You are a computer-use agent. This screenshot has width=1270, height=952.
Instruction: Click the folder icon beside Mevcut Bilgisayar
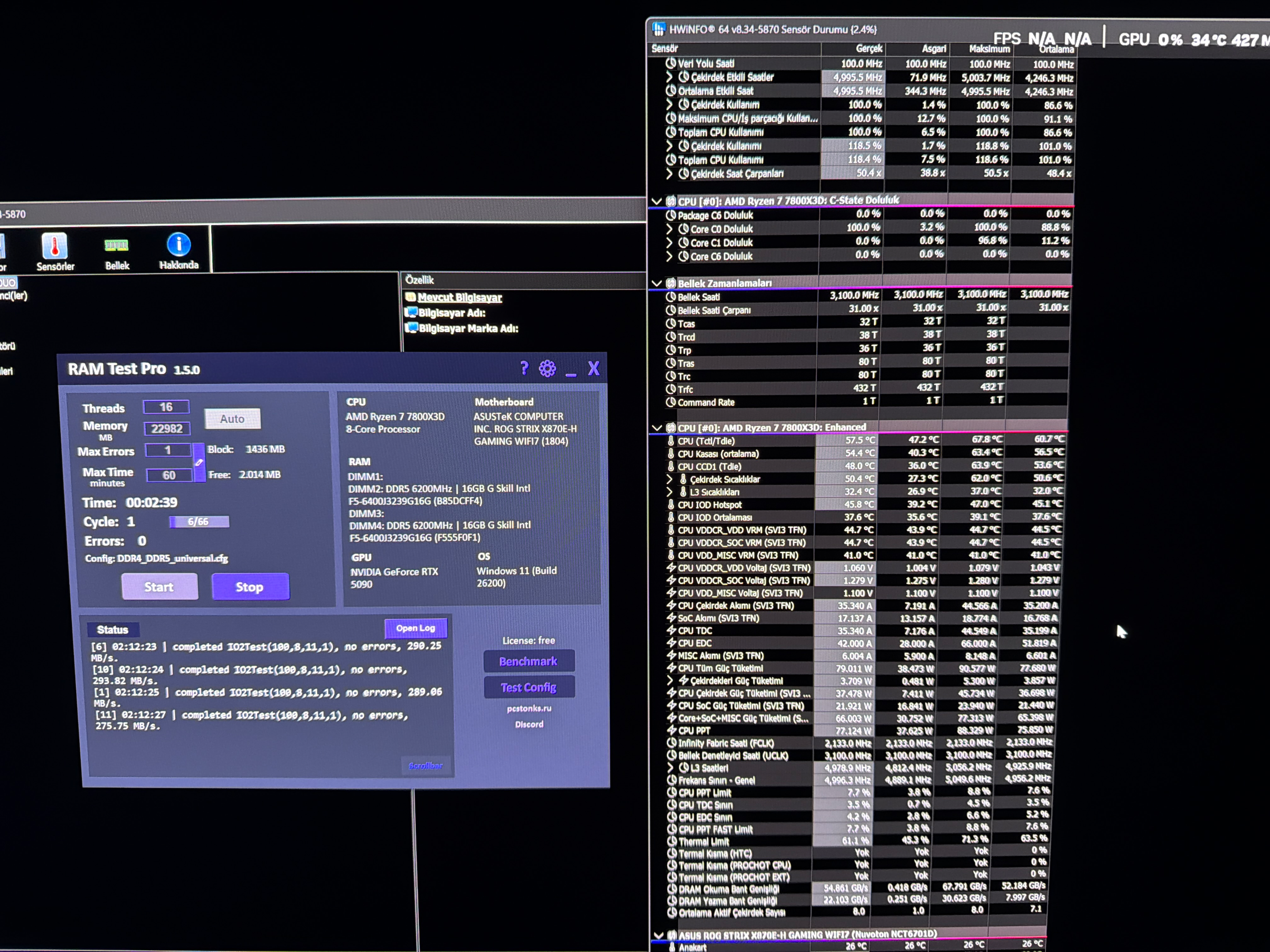(x=410, y=297)
